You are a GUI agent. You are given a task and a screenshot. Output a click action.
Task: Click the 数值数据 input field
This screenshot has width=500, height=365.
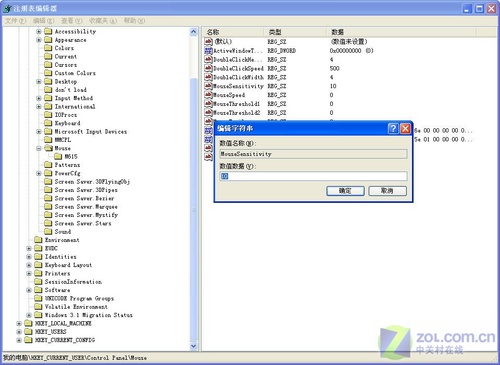point(313,176)
